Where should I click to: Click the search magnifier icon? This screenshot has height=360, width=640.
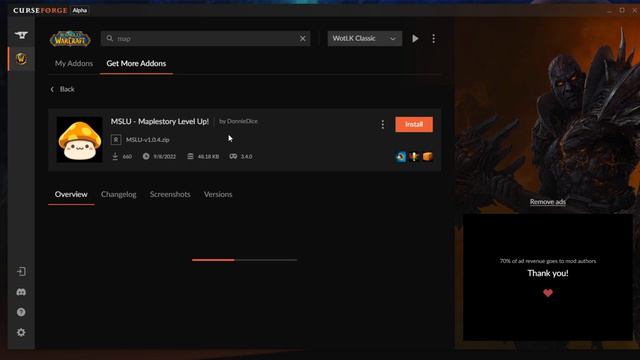click(110, 38)
